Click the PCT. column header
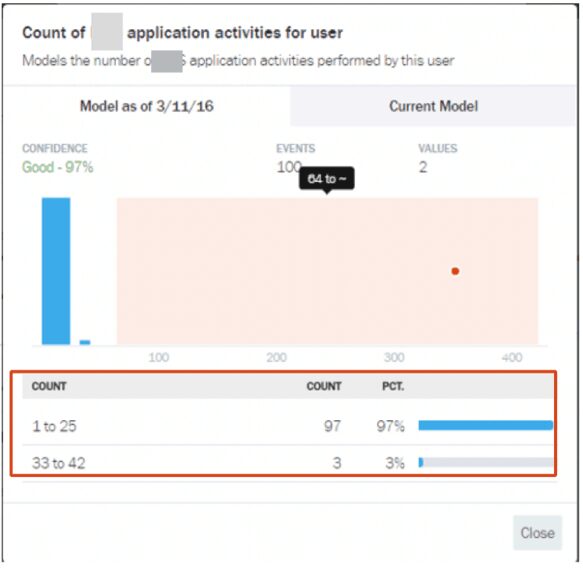This screenshot has height=568, width=583. (393, 386)
